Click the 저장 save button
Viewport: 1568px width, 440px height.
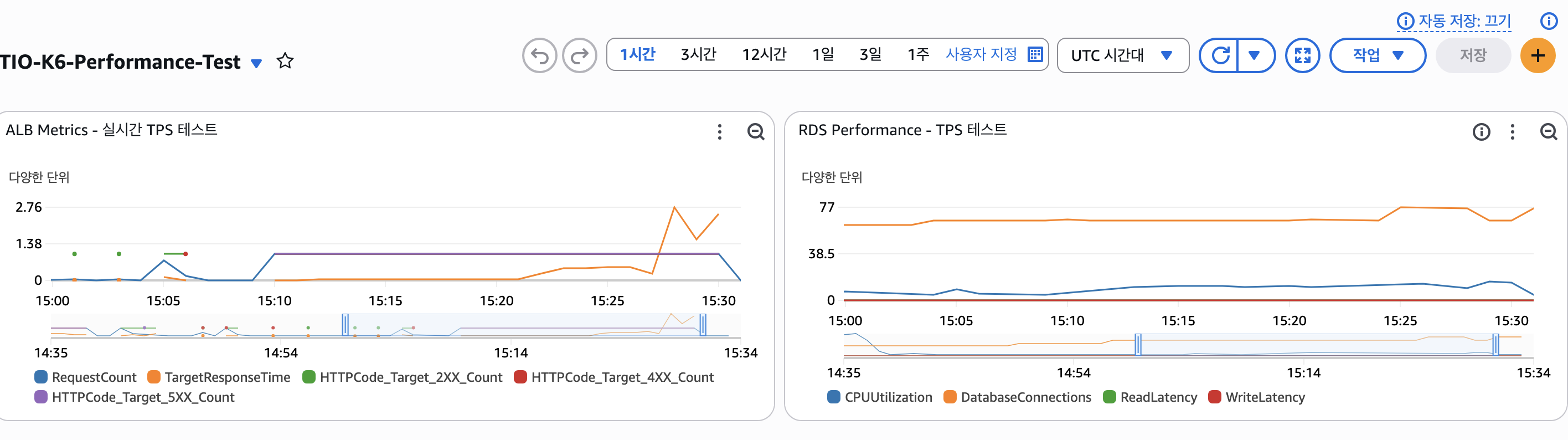(1473, 55)
